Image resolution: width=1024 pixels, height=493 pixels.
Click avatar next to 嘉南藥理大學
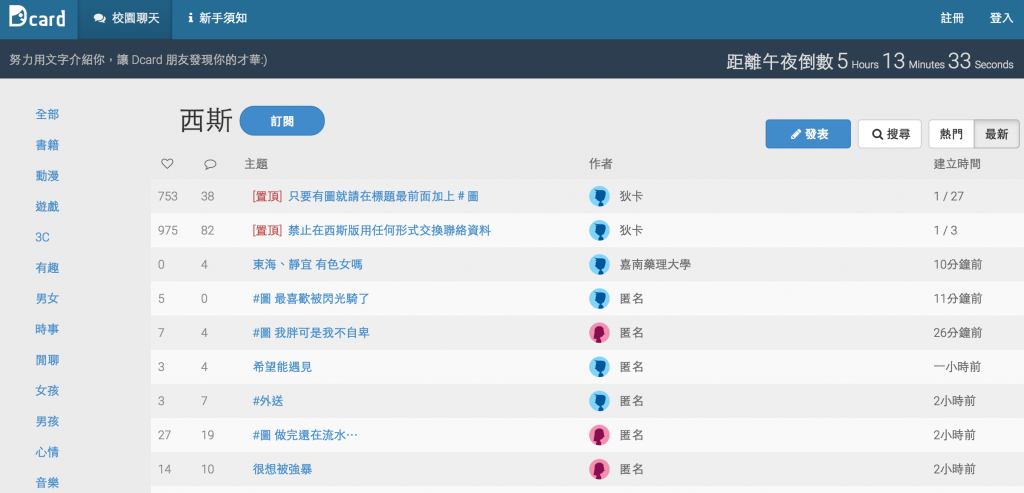599,264
